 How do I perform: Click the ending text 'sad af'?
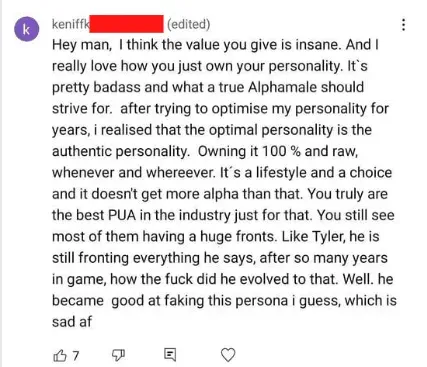tap(72, 322)
